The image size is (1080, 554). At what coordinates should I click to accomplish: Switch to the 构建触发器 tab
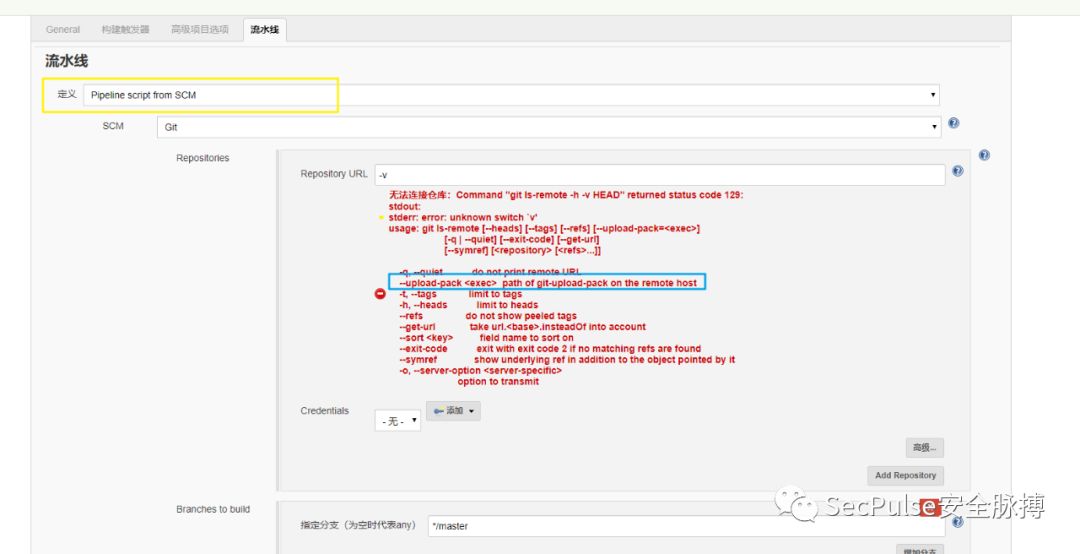click(125, 30)
